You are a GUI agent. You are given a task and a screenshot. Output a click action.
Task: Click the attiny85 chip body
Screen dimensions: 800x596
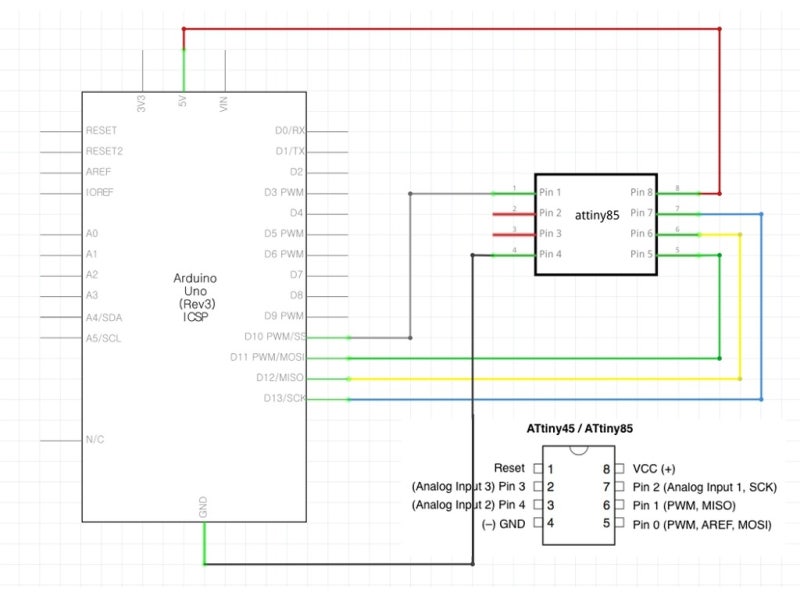(596, 225)
